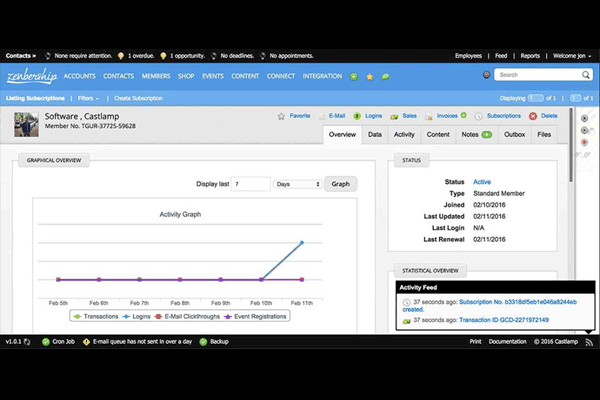
Task: Click the Favorite star icon
Action: tap(282, 116)
